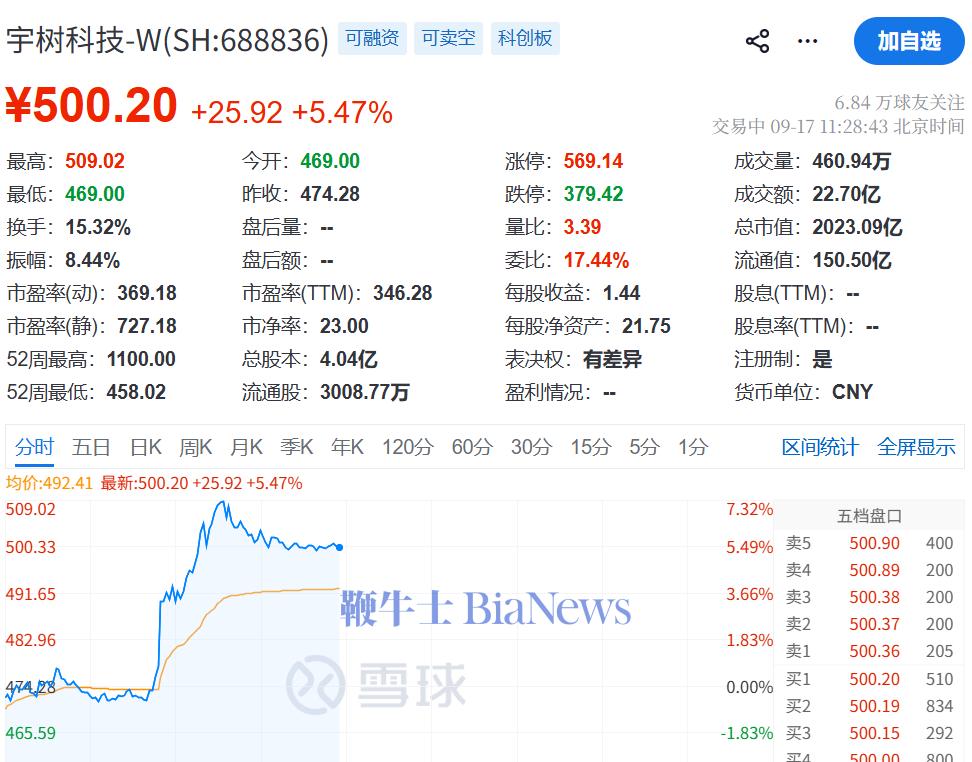Select the 季K tab
This screenshot has height=762, width=972.
coord(296,447)
